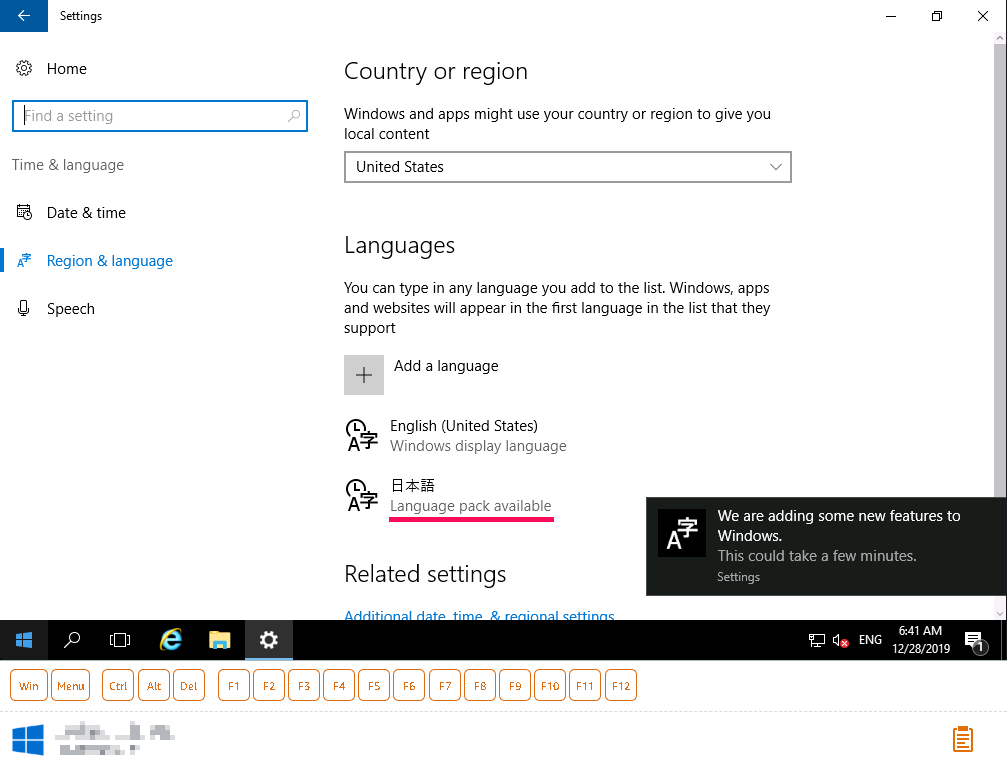Image resolution: width=1007 pixels, height=768 pixels.
Task: Click the ENG input language indicator
Action: point(870,640)
